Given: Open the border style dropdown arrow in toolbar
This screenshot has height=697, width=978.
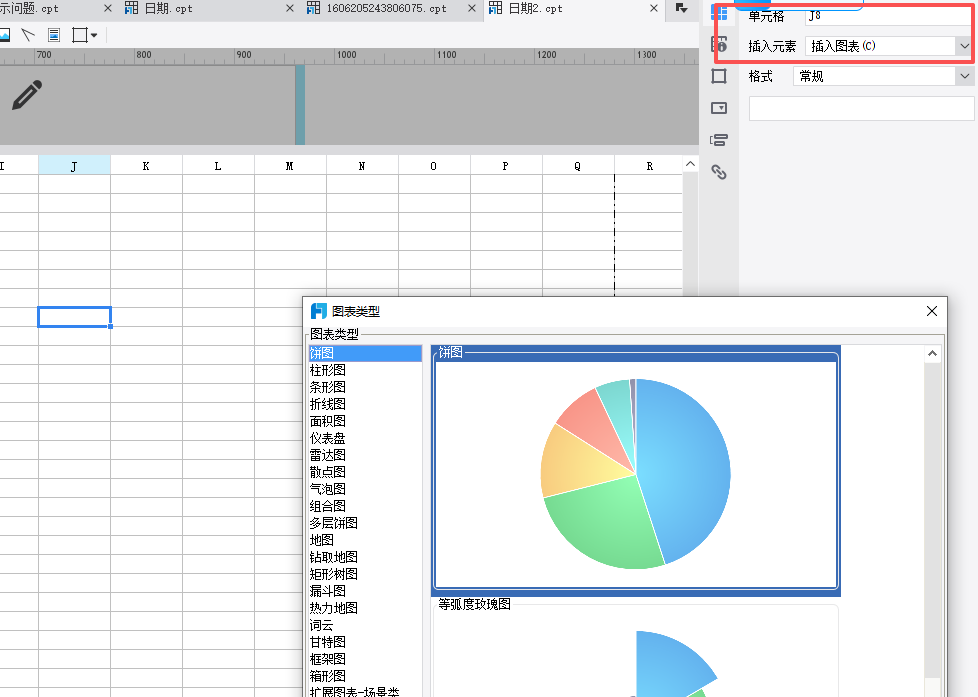Looking at the screenshot, I should [x=94, y=35].
